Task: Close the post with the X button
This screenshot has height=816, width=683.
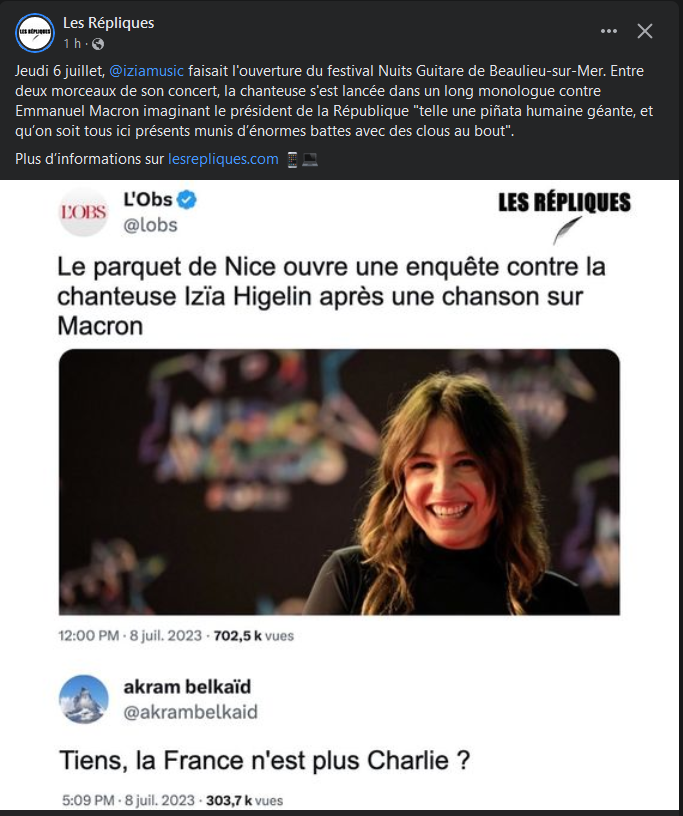Action: click(x=645, y=31)
